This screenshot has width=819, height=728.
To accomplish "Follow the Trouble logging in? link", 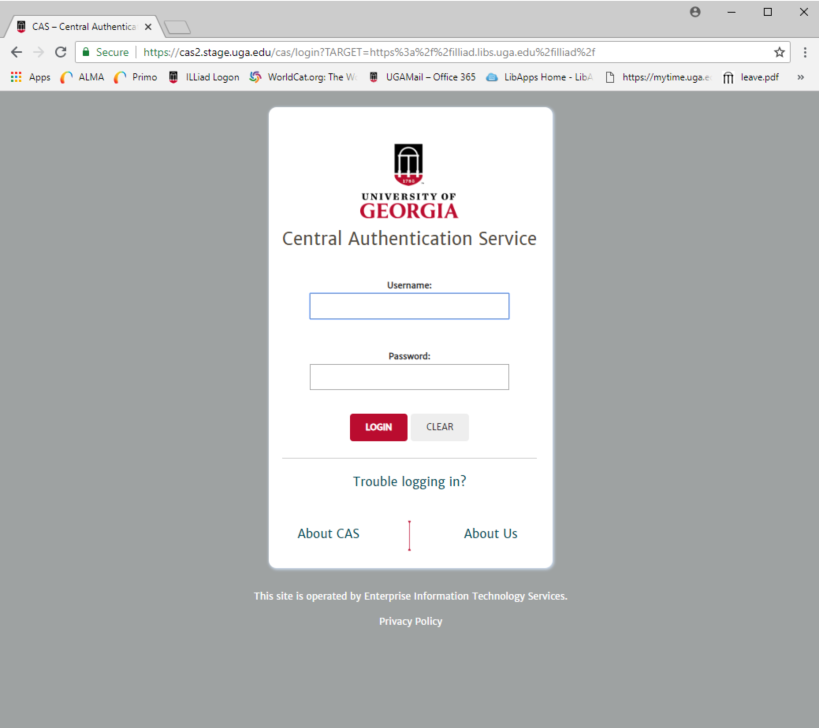I will [409, 482].
